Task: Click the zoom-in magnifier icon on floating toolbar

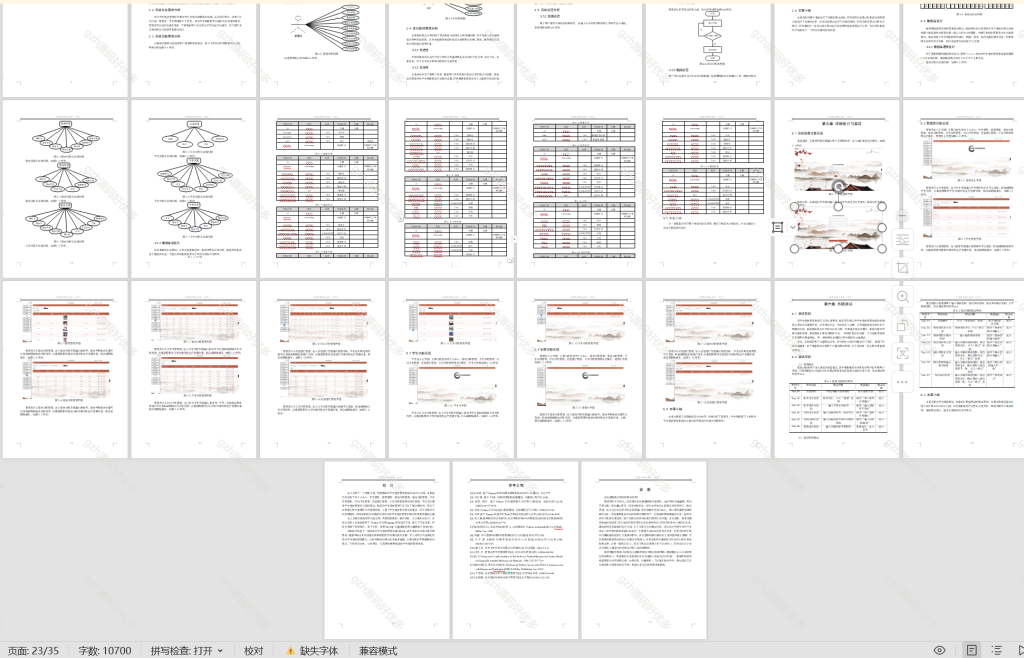Action: [903, 297]
